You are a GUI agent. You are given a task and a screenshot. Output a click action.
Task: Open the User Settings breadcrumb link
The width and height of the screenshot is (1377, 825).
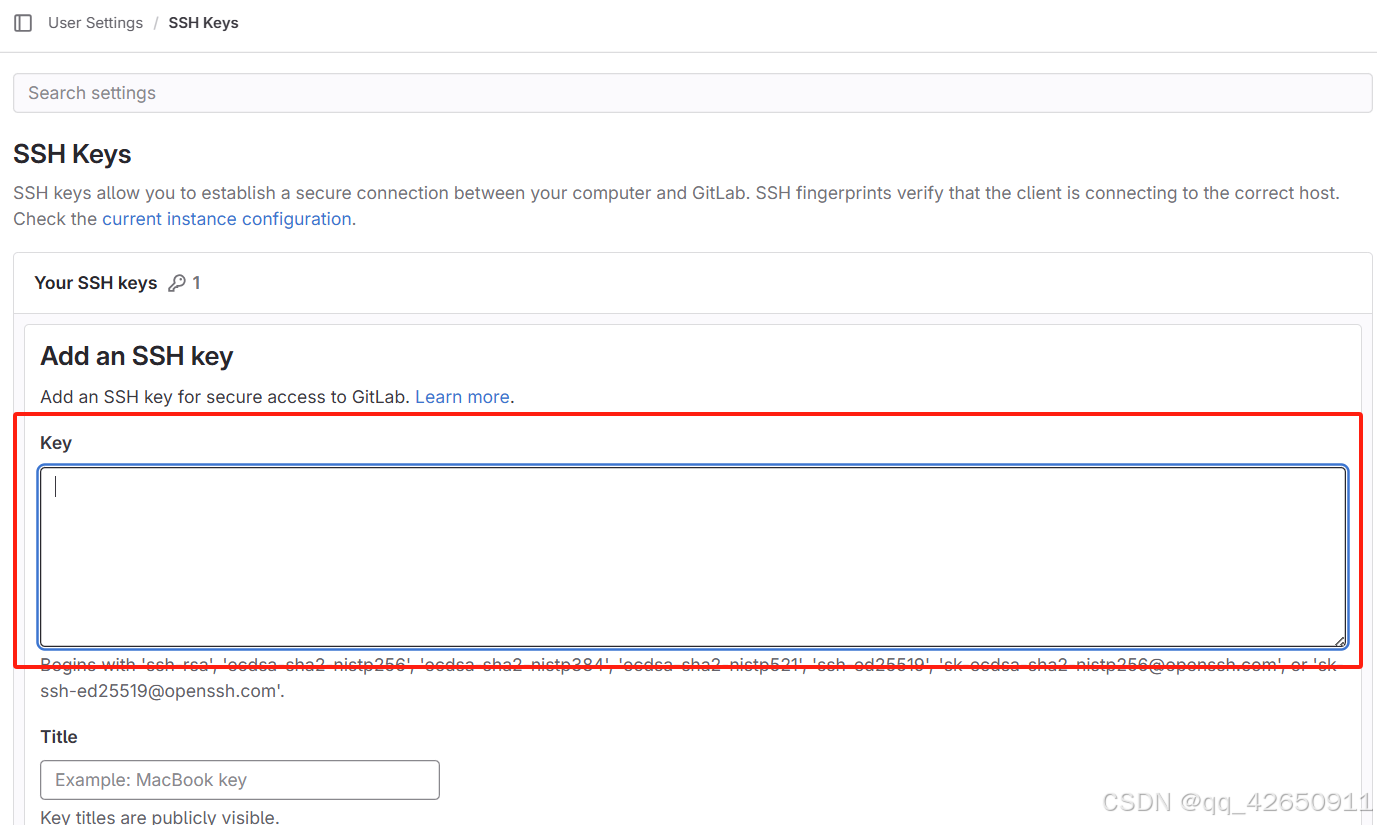(95, 22)
